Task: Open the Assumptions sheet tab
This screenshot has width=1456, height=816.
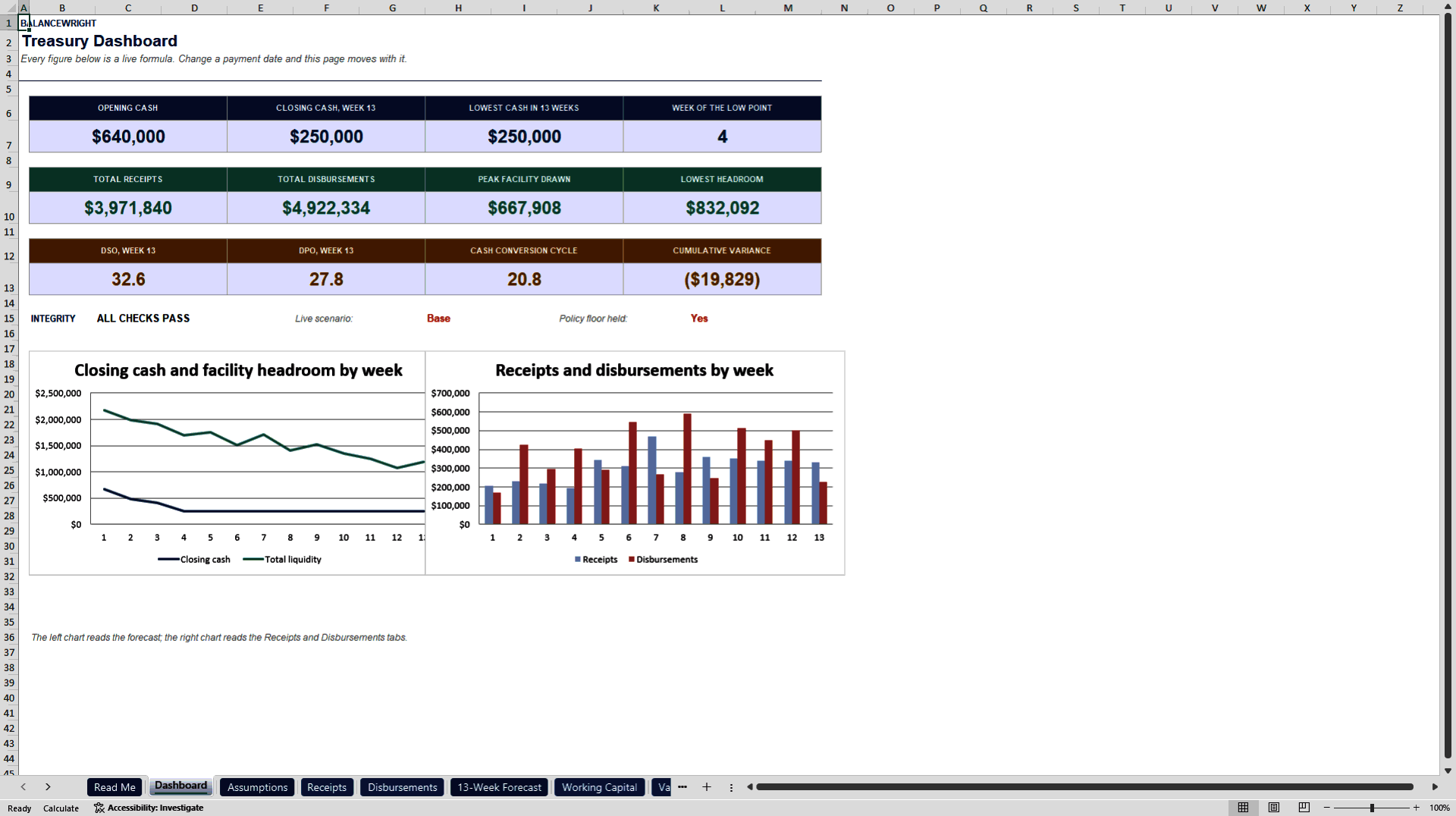Action: click(257, 787)
